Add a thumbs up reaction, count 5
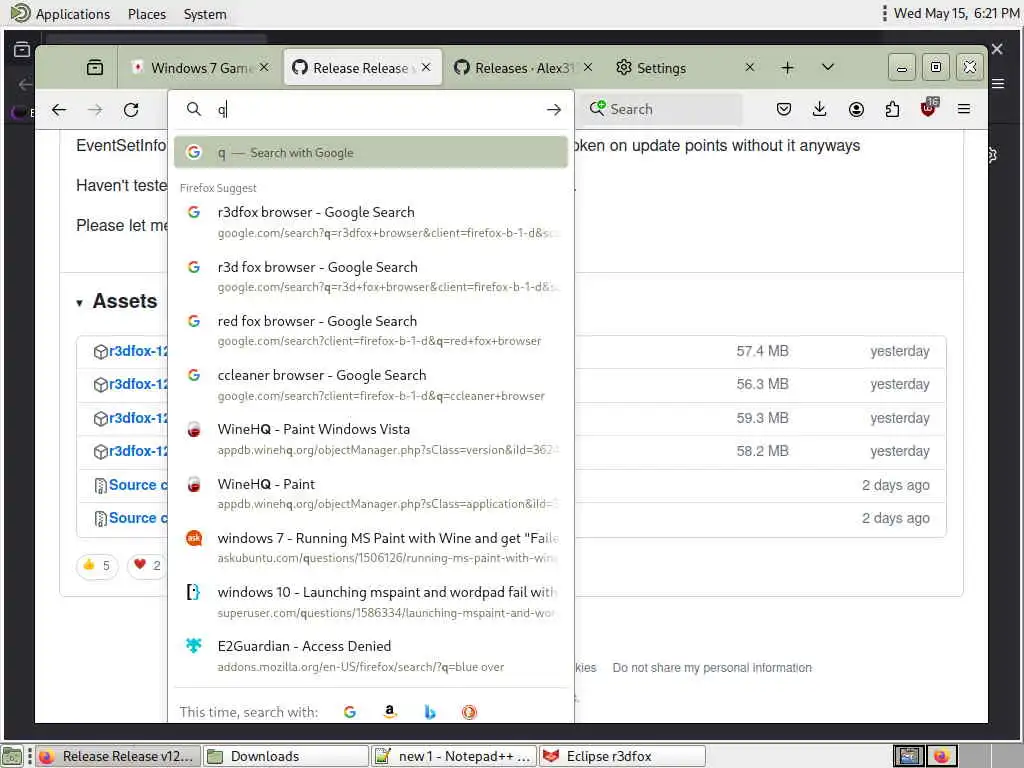Image resolution: width=1024 pixels, height=768 pixels. 97,566
